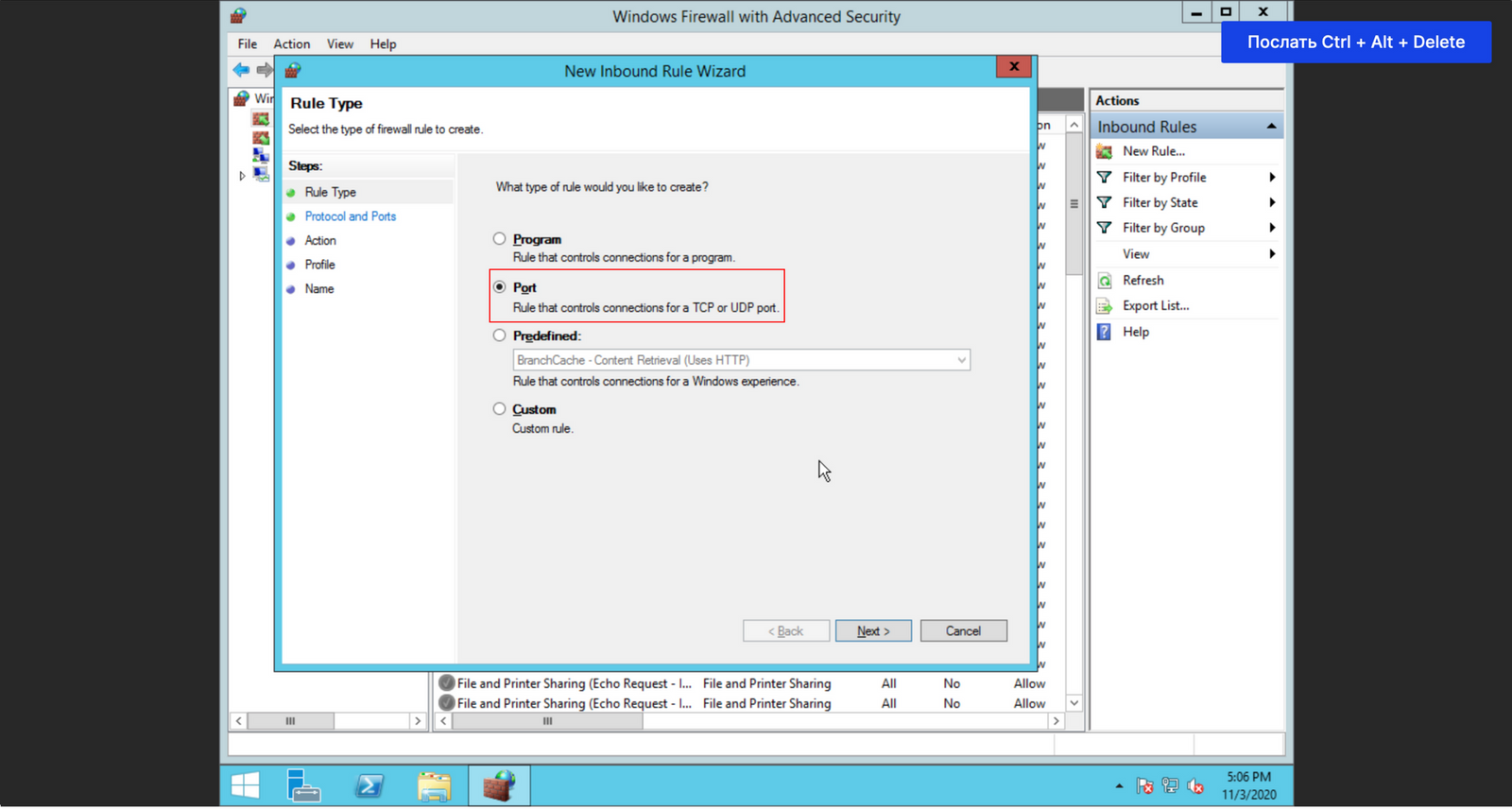Go to the Rule Type step
The height and width of the screenshot is (809, 1512).
point(330,192)
